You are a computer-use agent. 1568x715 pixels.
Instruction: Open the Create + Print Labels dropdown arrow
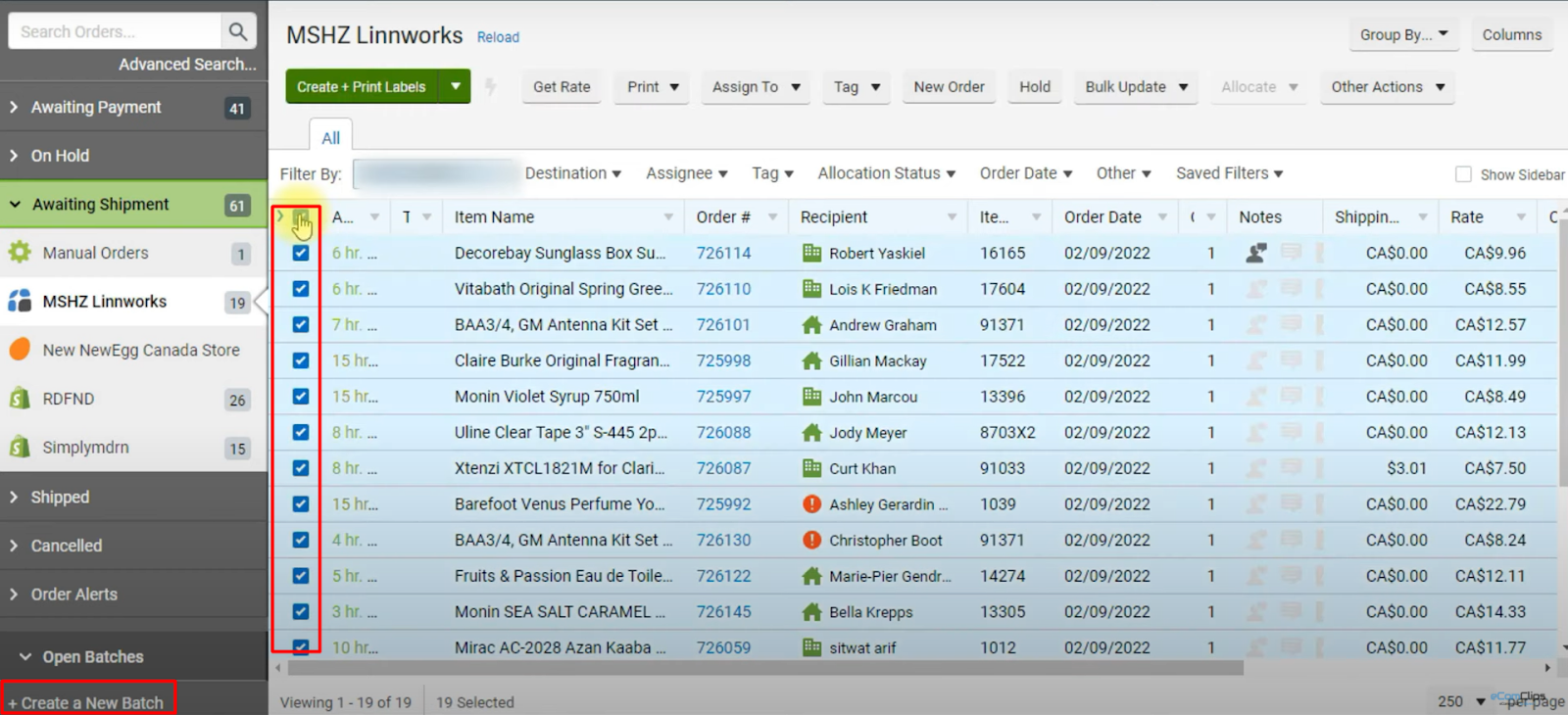pyautogui.click(x=456, y=86)
